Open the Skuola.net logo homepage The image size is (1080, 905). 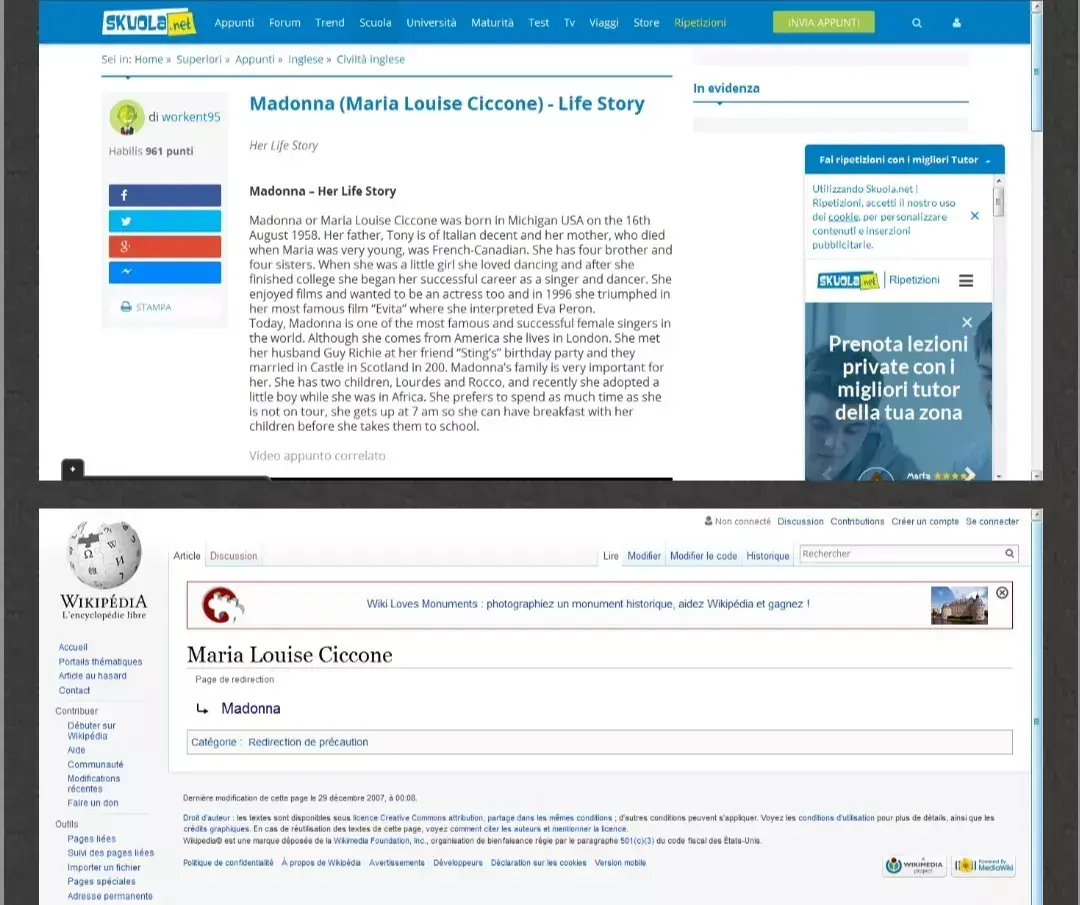pyautogui.click(x=149, y=23)
